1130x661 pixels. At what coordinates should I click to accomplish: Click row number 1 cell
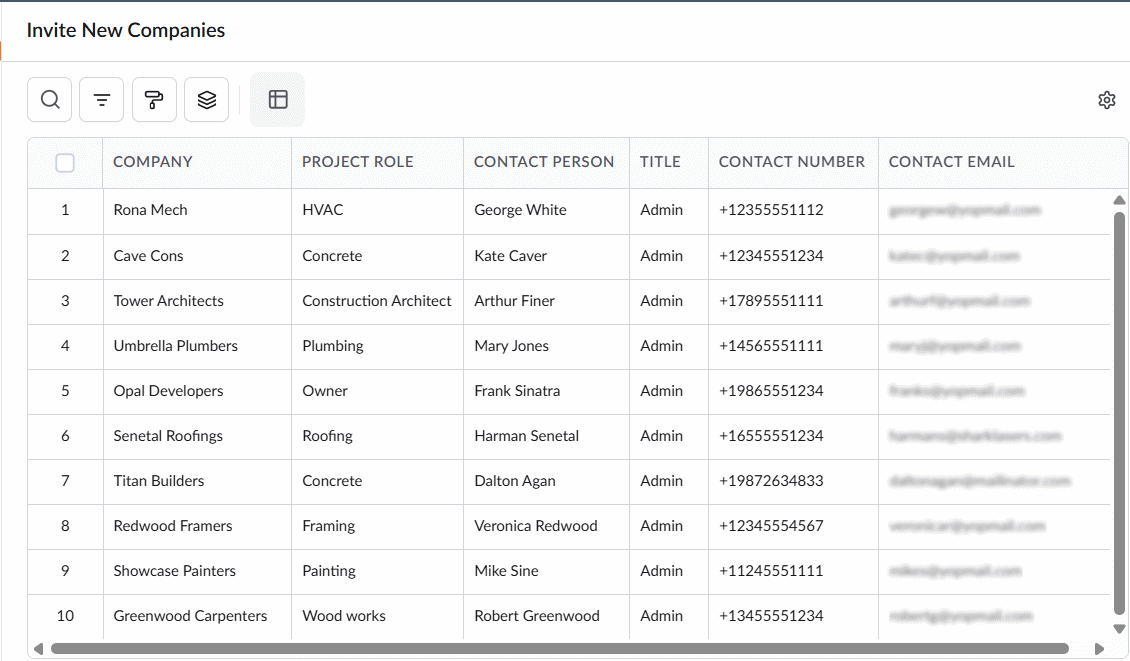click(x=65, y=210)
